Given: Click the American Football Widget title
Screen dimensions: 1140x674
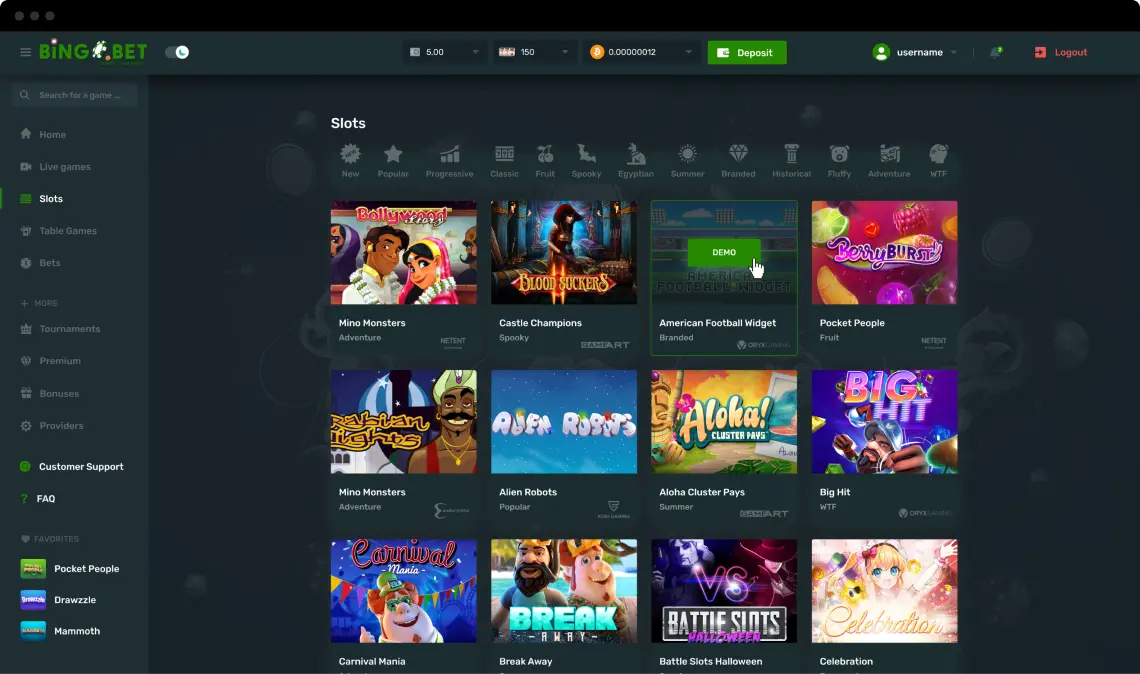Looking at the screenshot, I should [718, 323].
